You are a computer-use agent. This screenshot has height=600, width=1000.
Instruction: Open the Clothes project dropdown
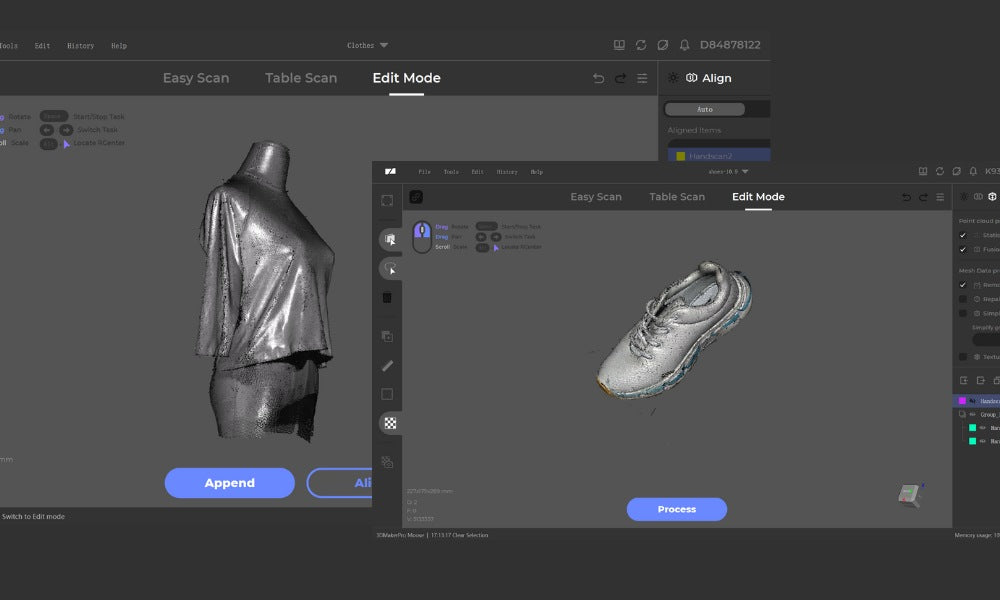[x=367, y=45]
